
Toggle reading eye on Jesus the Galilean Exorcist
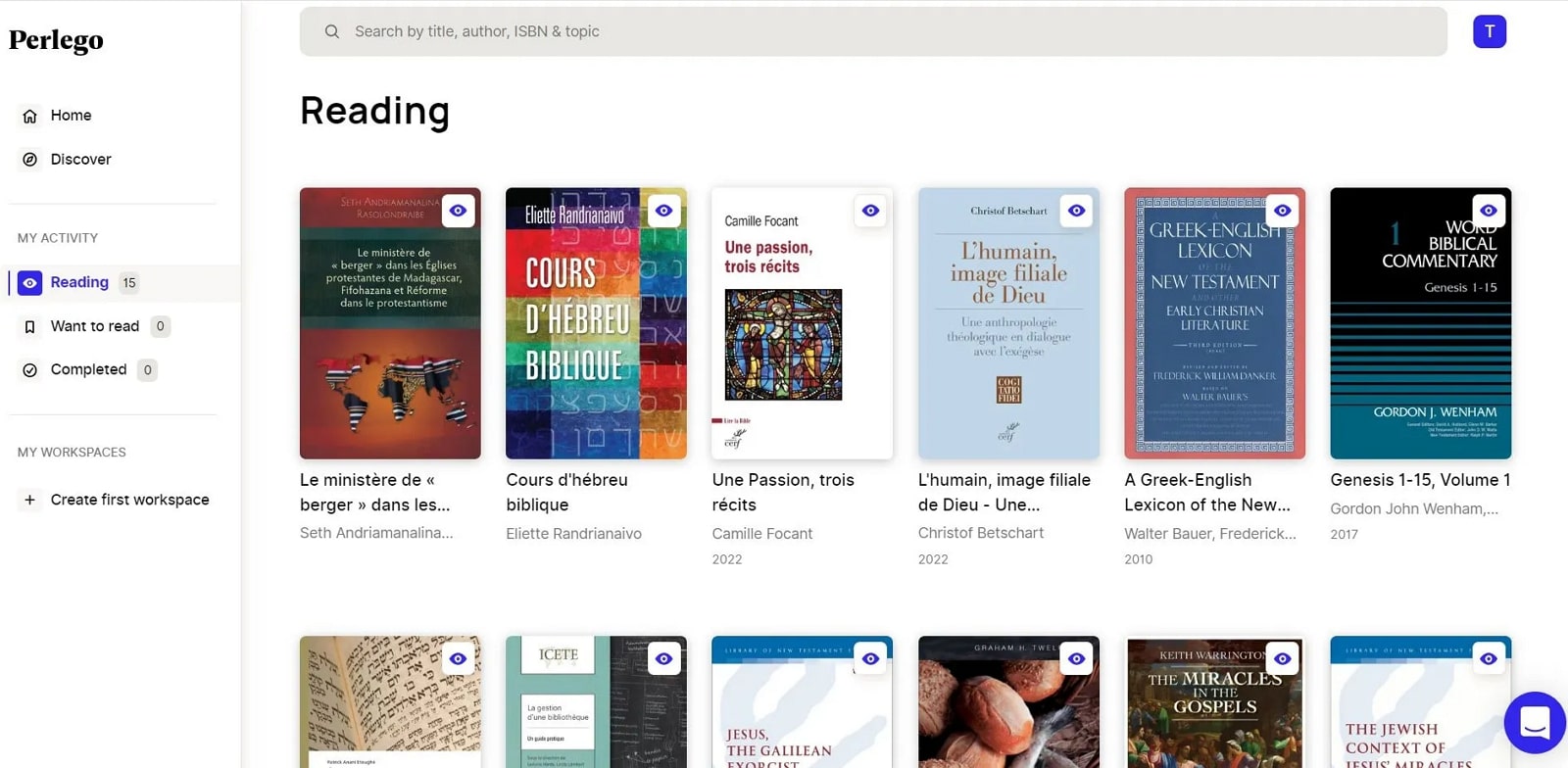pyautogui.click(x=870, y=659)
